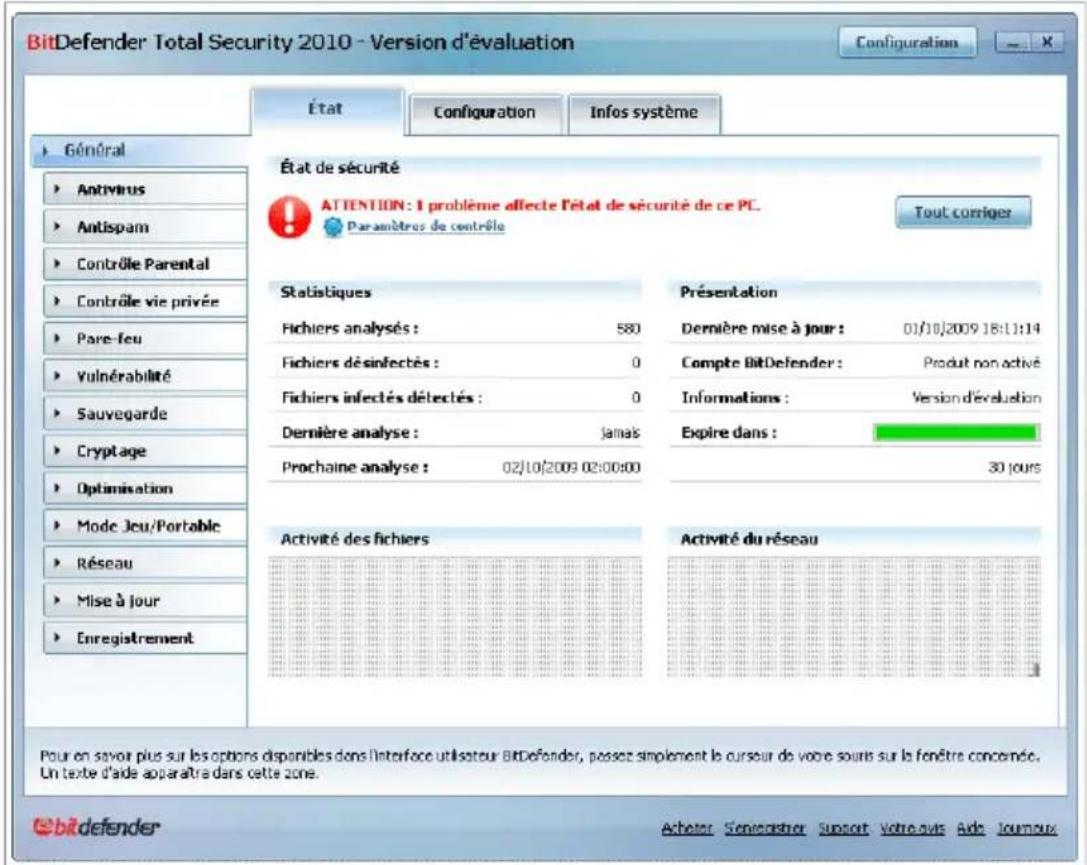Click the Dernière analyse value jamais
Viewport: 1087px width, 865px height.
[620, 433]
